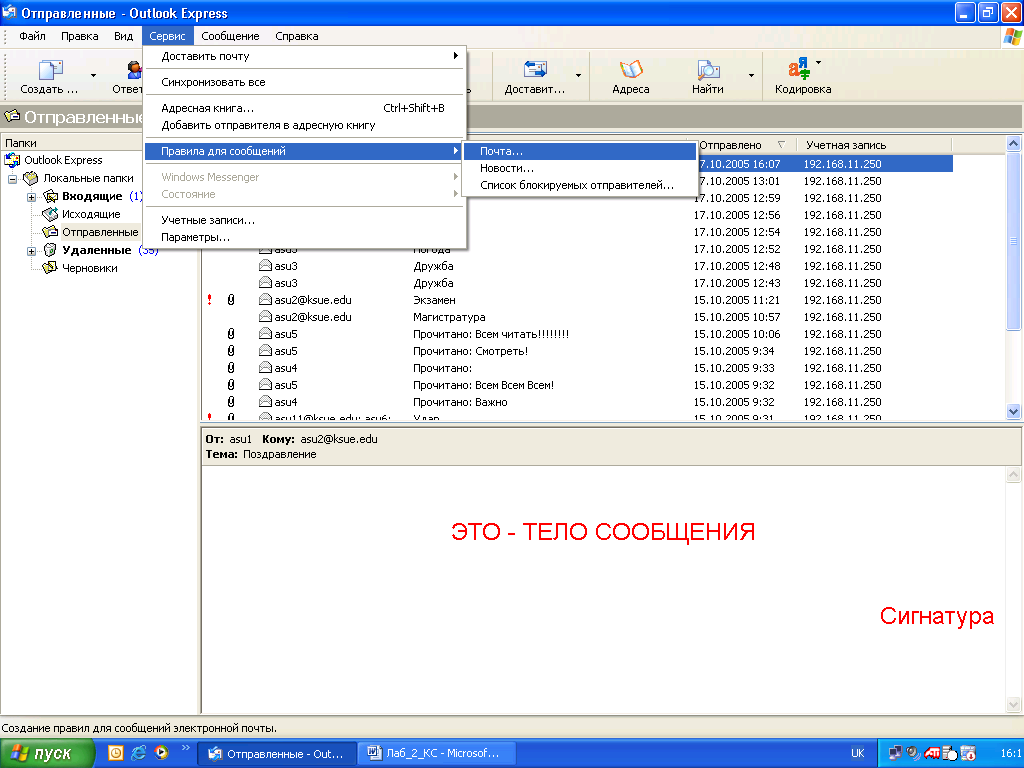Viewport: 1024px width, 768px height.
Task: Select message Прочитано: Всем читать!!!!!!!!
Action: pos(577,334)
